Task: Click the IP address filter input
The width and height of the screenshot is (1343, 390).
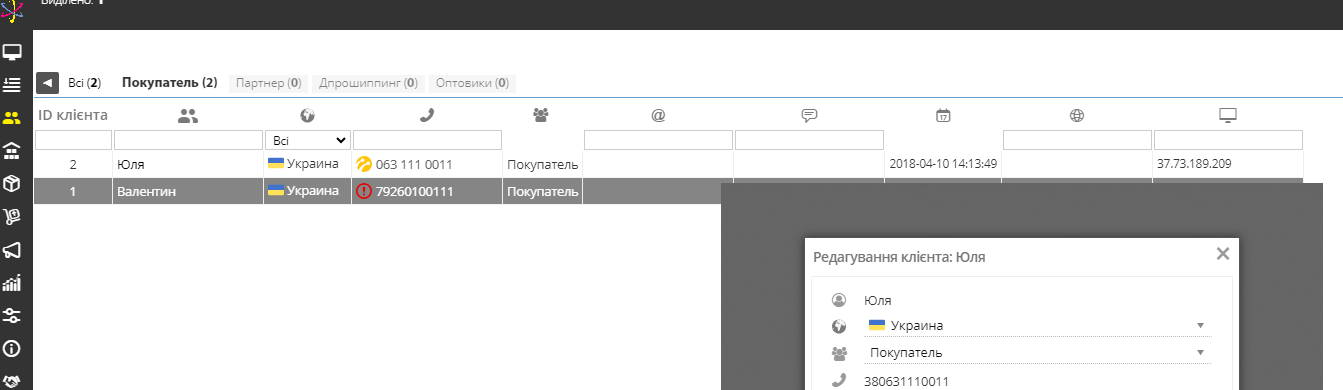Action: click(1228, 140)
